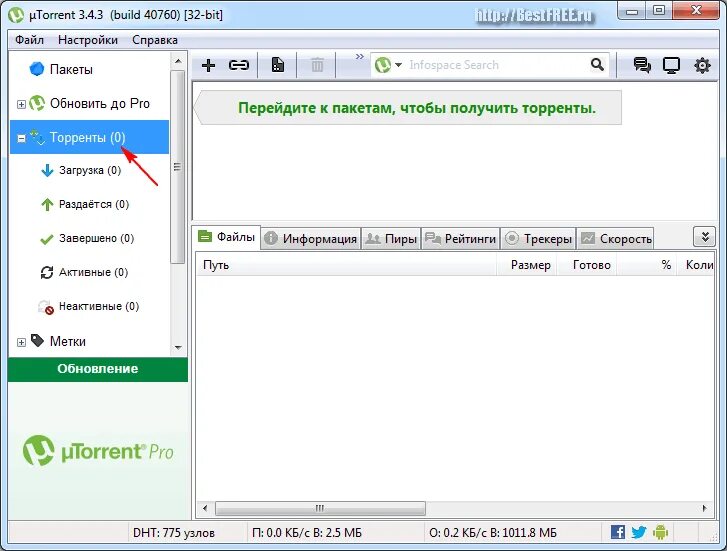
Task: Switch to the Информация tab
Action: tap(311, 238)
